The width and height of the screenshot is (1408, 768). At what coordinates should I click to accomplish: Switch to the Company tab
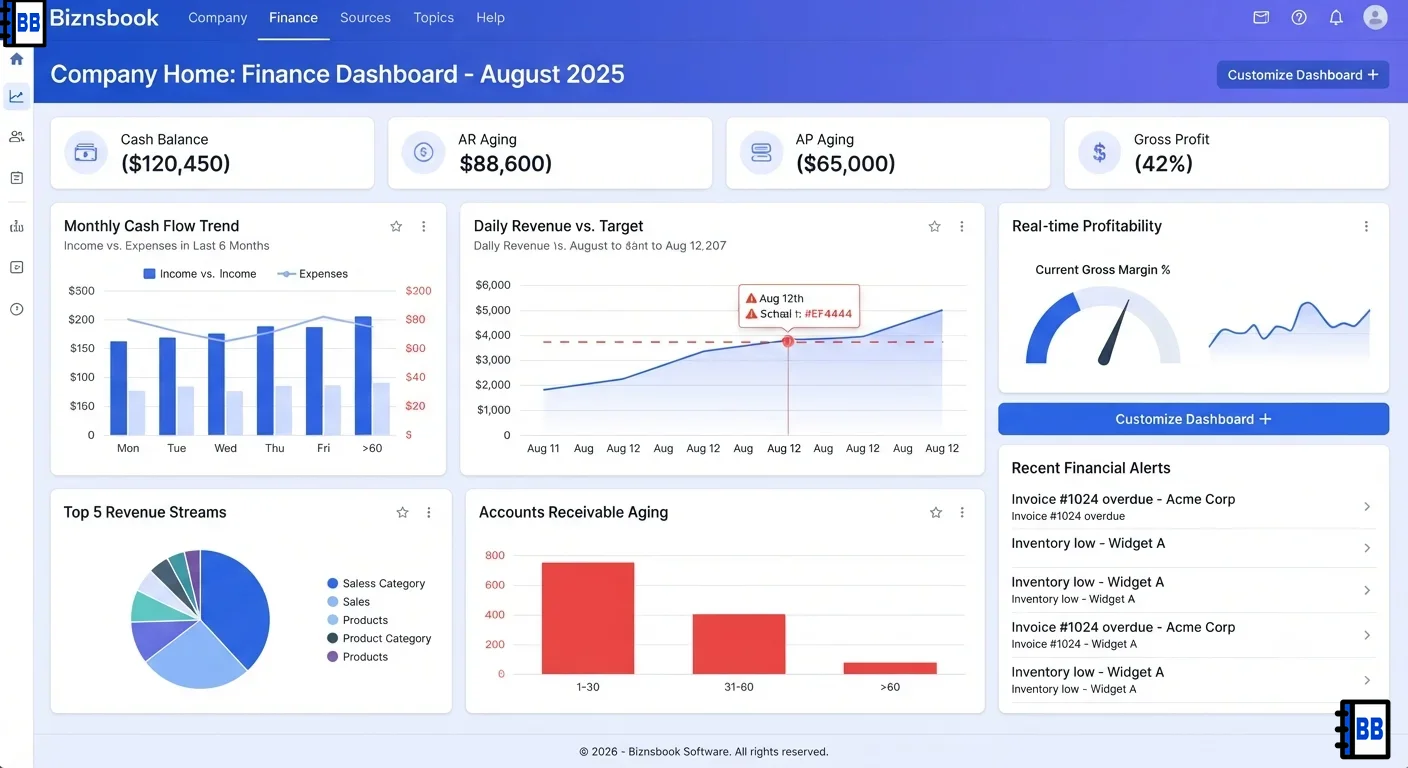(218, 18)
